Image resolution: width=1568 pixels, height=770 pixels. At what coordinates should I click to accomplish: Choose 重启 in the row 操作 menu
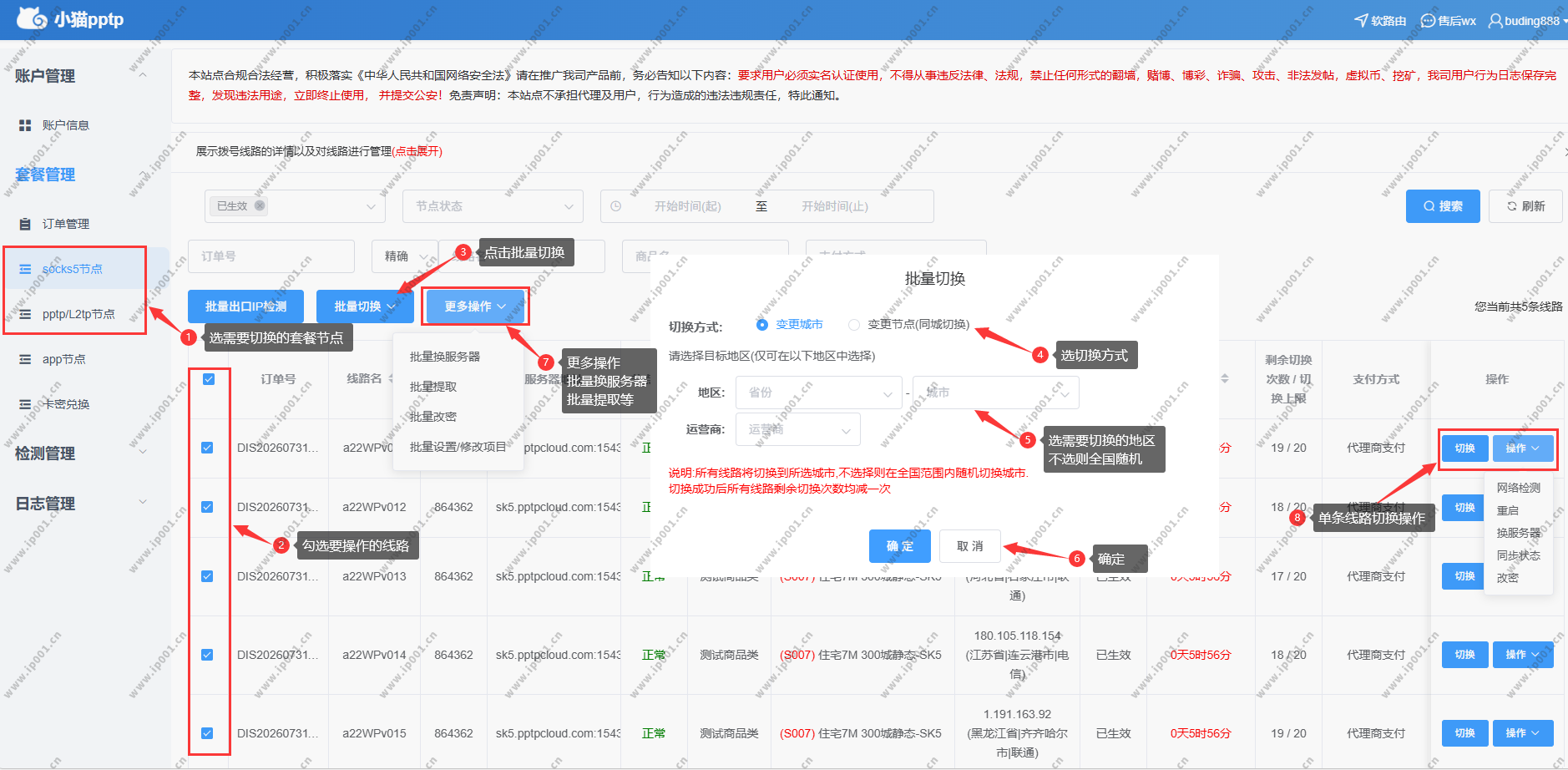pyautogui.click(x=1508, y=510)
